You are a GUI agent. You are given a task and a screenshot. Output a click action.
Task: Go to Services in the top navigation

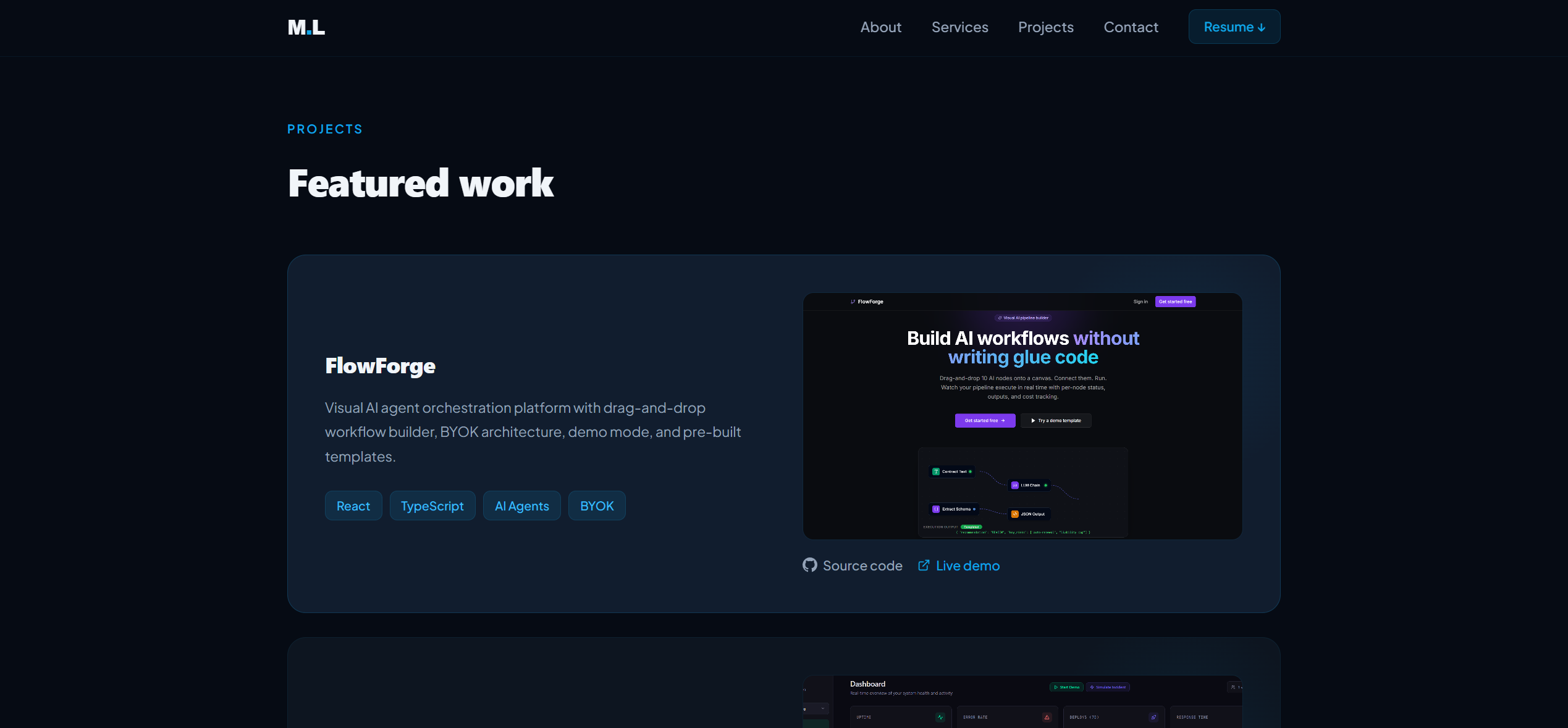pos(960,27)
